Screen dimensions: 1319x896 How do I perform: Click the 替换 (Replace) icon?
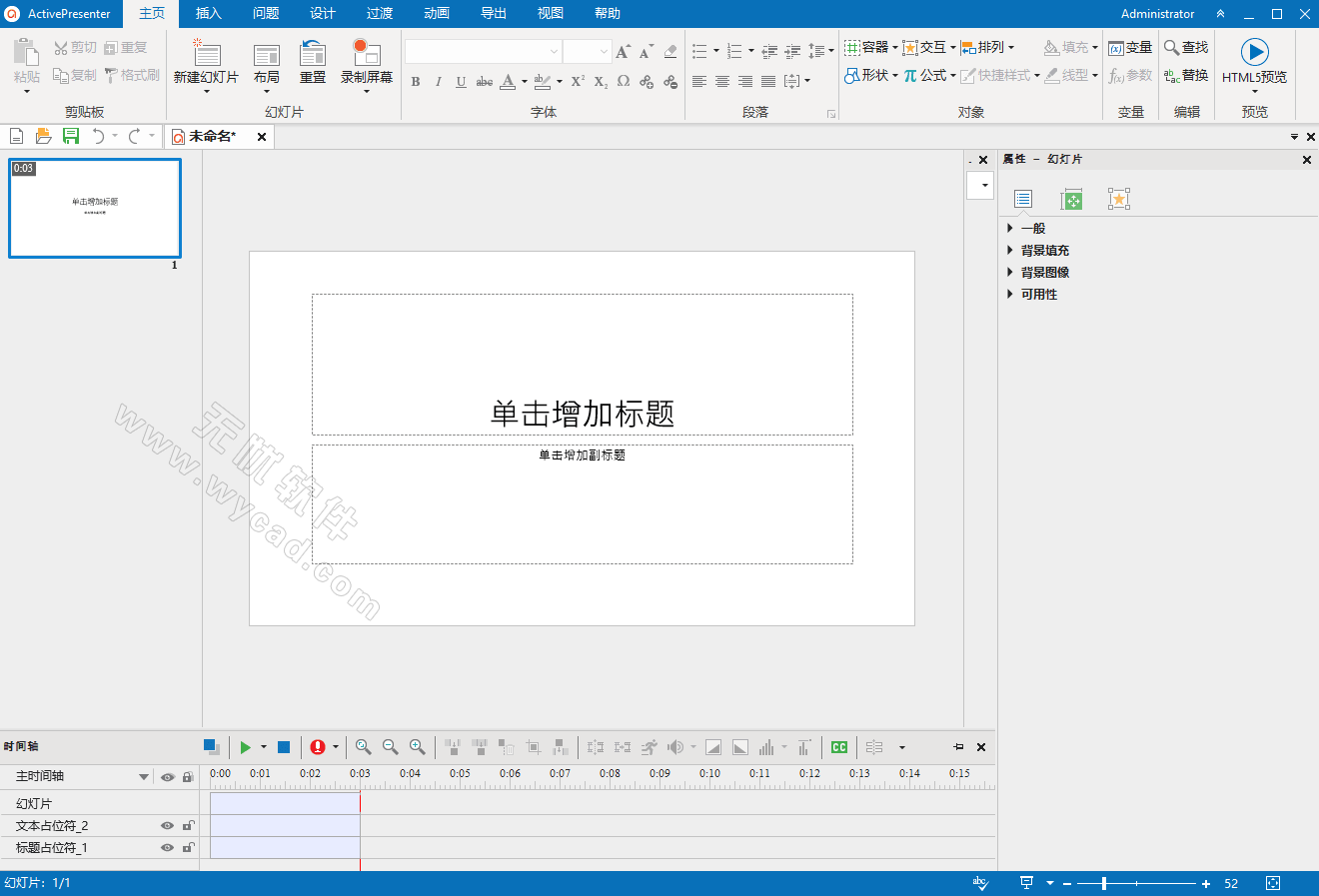point(1186,75)
